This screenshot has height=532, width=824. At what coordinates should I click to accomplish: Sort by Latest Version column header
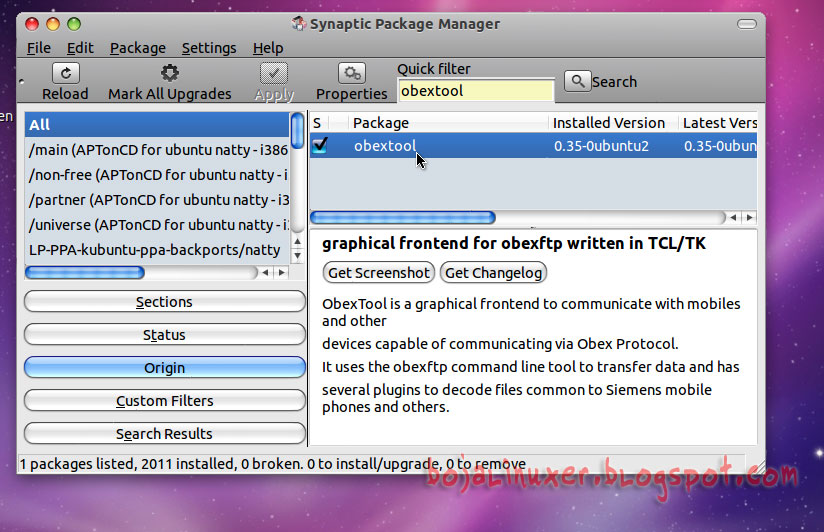pyautogui.click(x=718, y=123)
